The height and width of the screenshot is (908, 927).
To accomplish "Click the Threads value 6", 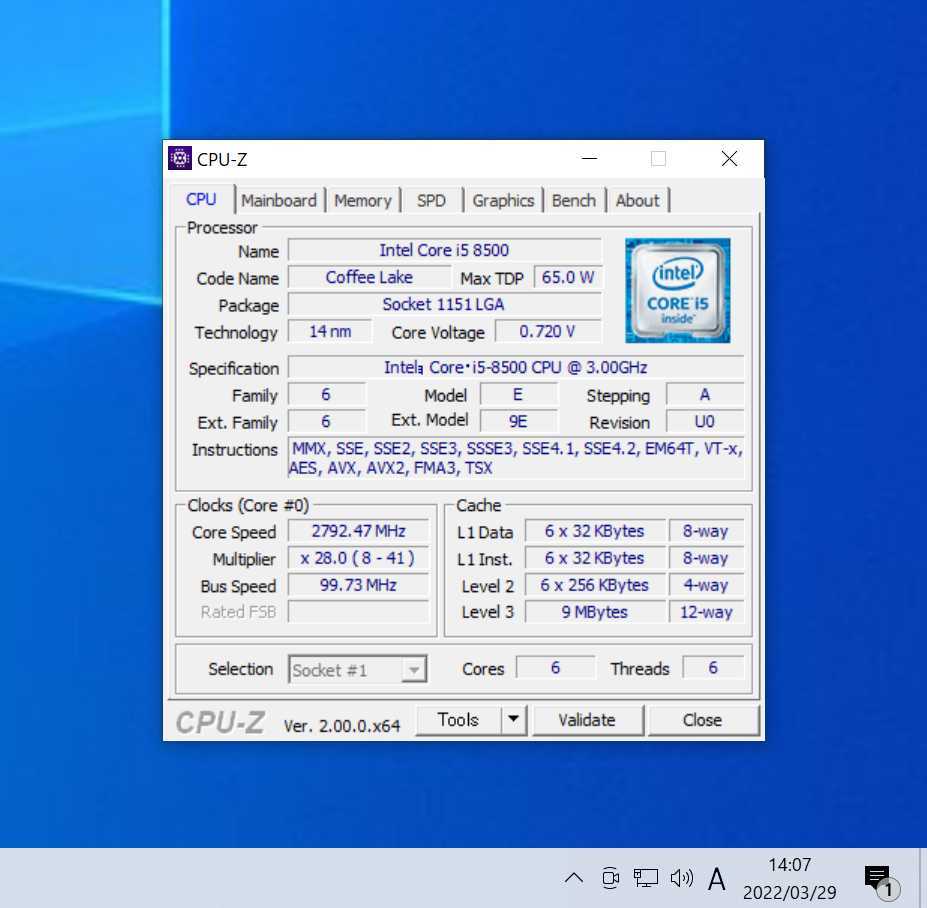I will (713, 667).
